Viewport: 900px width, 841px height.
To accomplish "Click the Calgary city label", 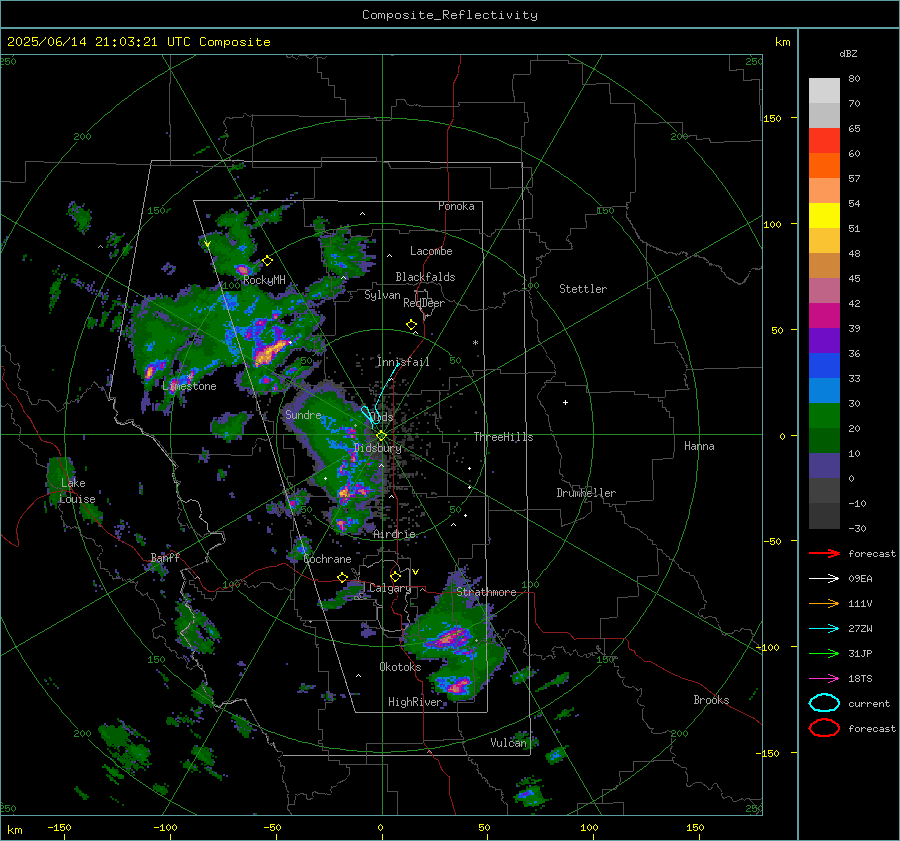I will coord(390,588).
